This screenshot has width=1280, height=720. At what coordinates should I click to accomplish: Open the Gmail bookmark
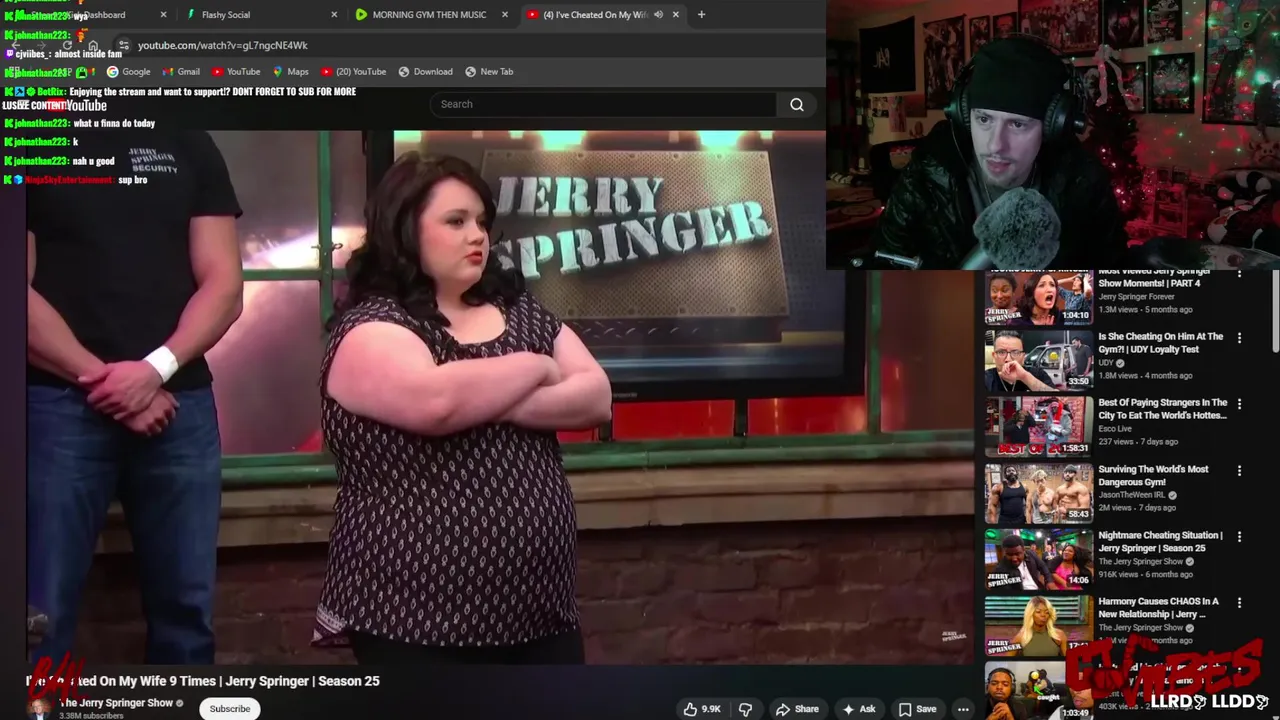181,72
